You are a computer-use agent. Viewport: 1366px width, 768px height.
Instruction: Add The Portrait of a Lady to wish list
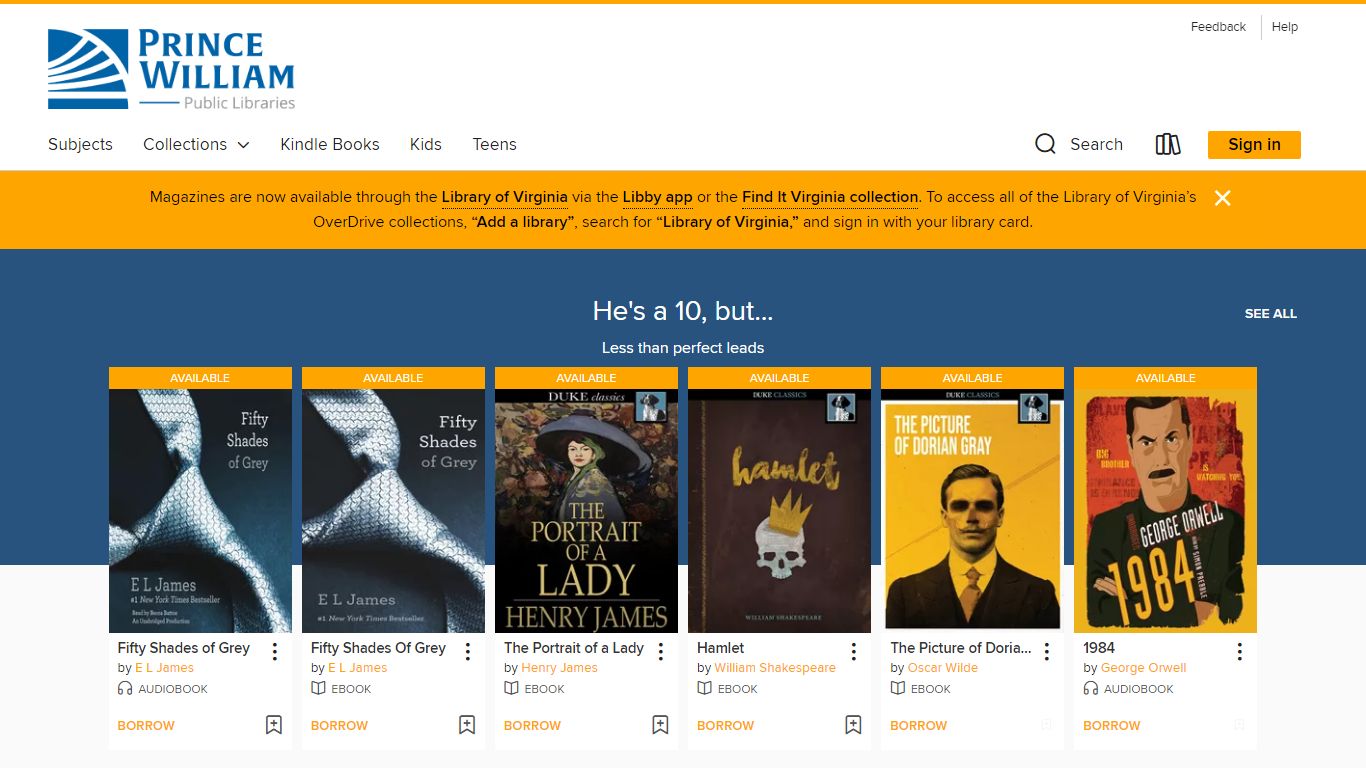pyautogui.click(x=660, y=725)
